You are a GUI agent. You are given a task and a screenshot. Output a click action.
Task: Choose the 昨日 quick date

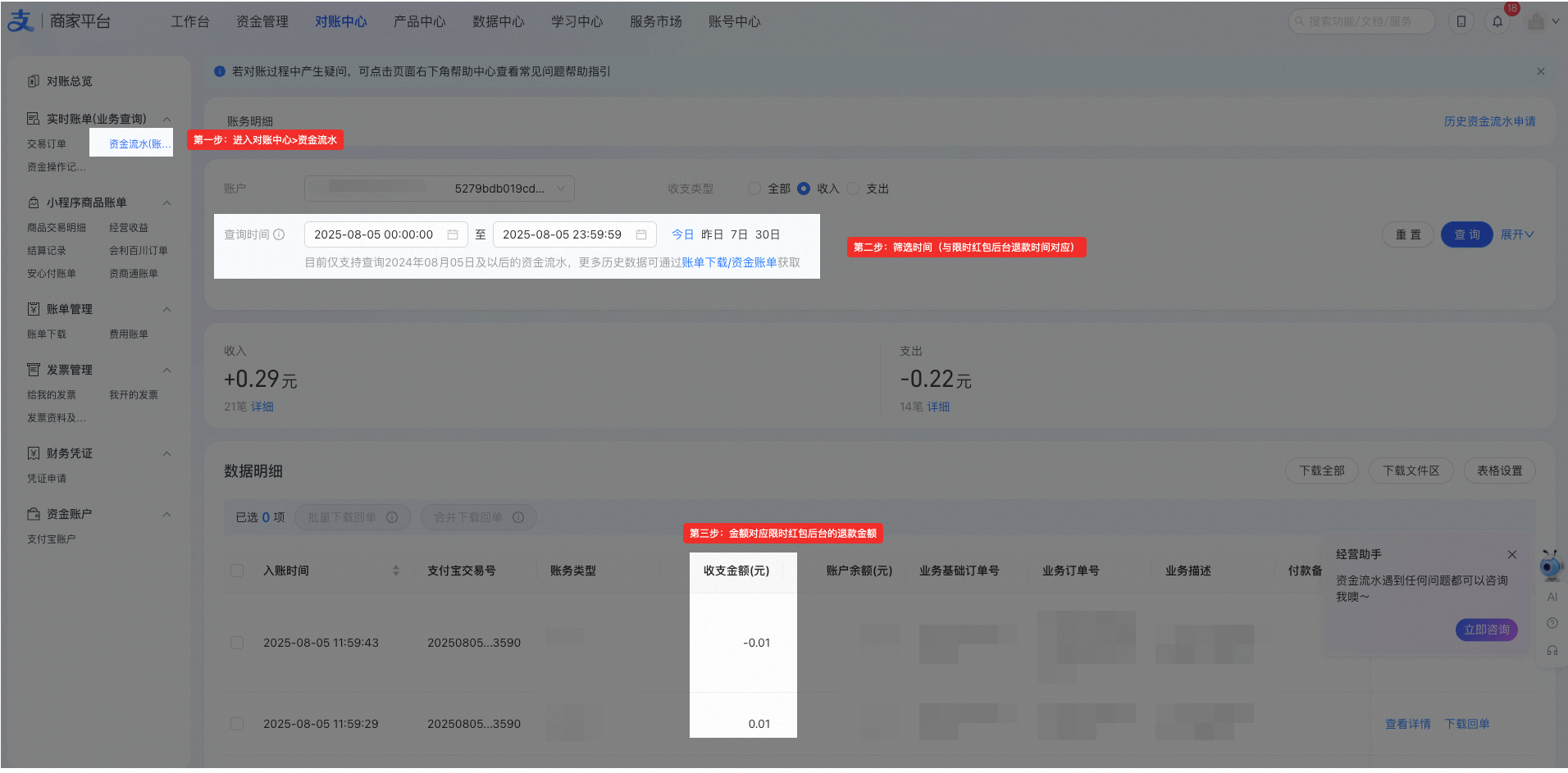point(713,234)
